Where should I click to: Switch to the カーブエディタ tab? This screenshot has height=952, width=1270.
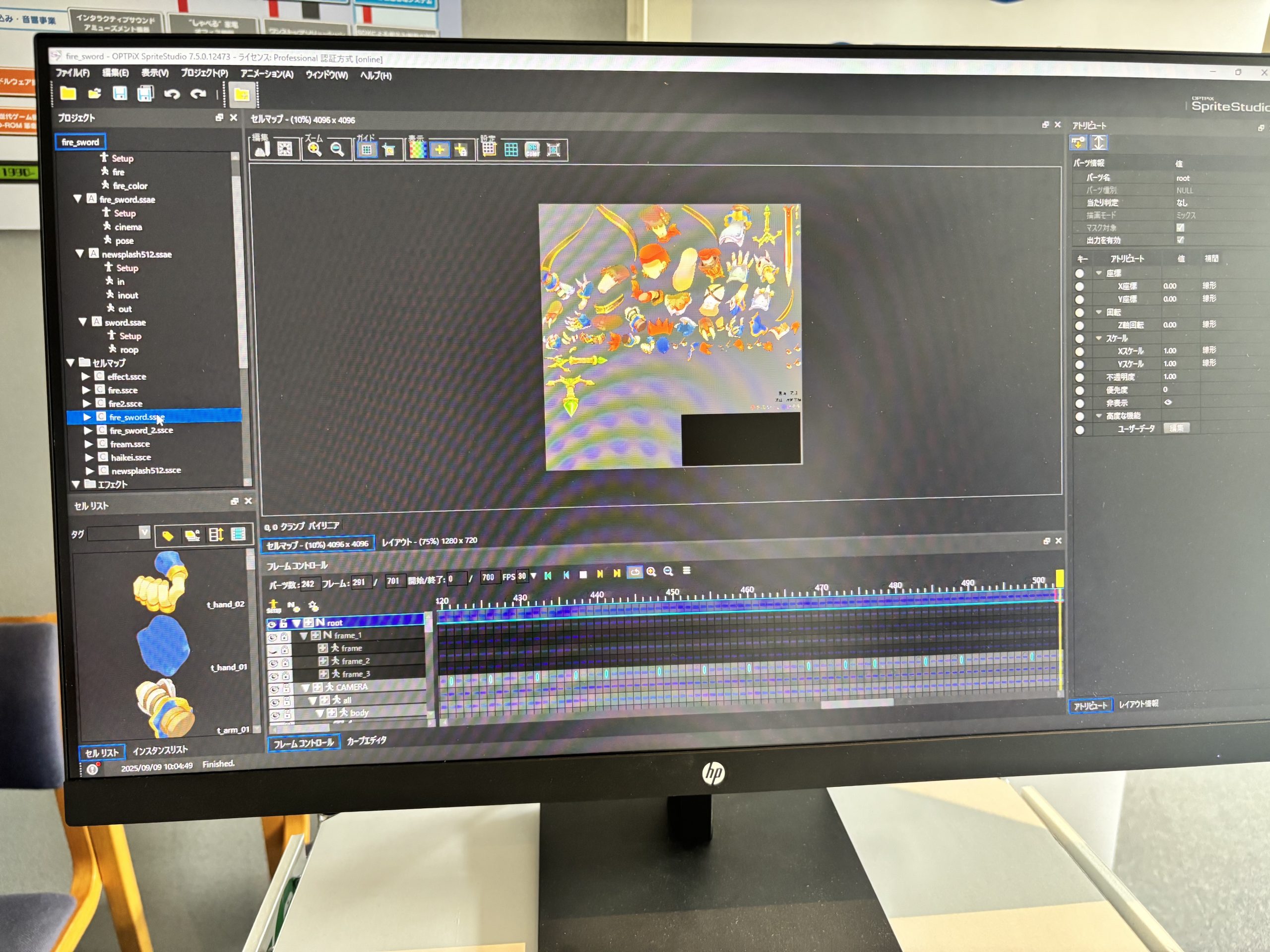[x=366, y=741]
